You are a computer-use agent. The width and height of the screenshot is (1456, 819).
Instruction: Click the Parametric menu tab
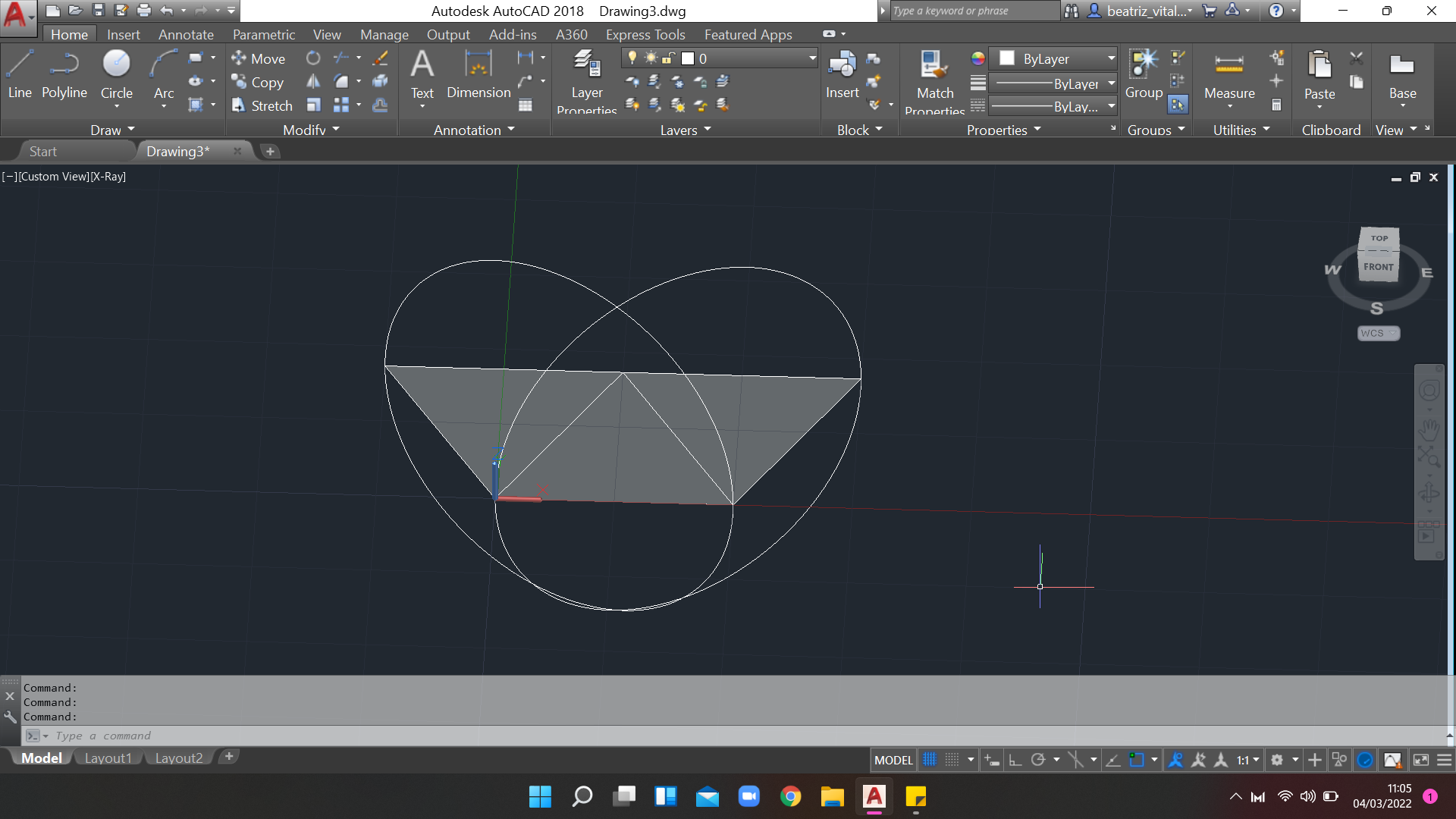262,34
